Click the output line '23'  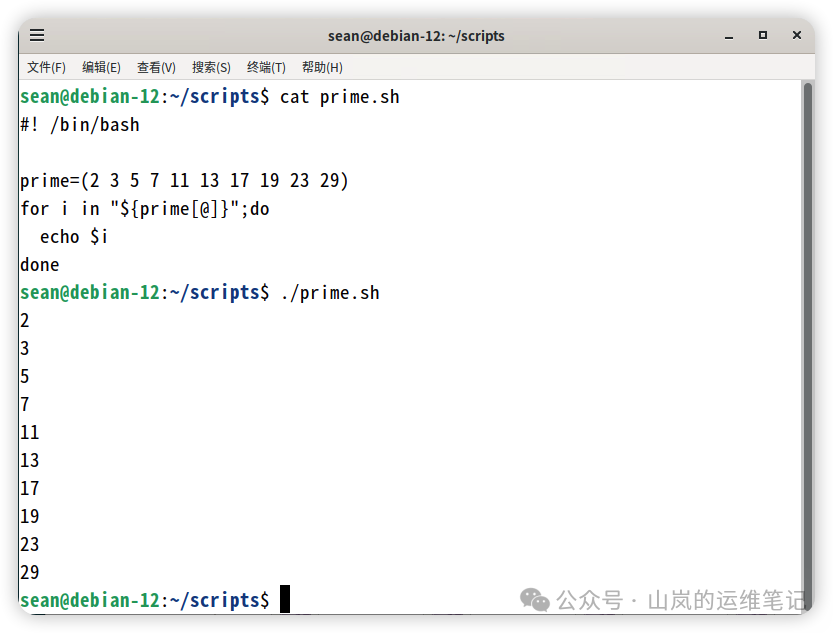pos(30,544)
